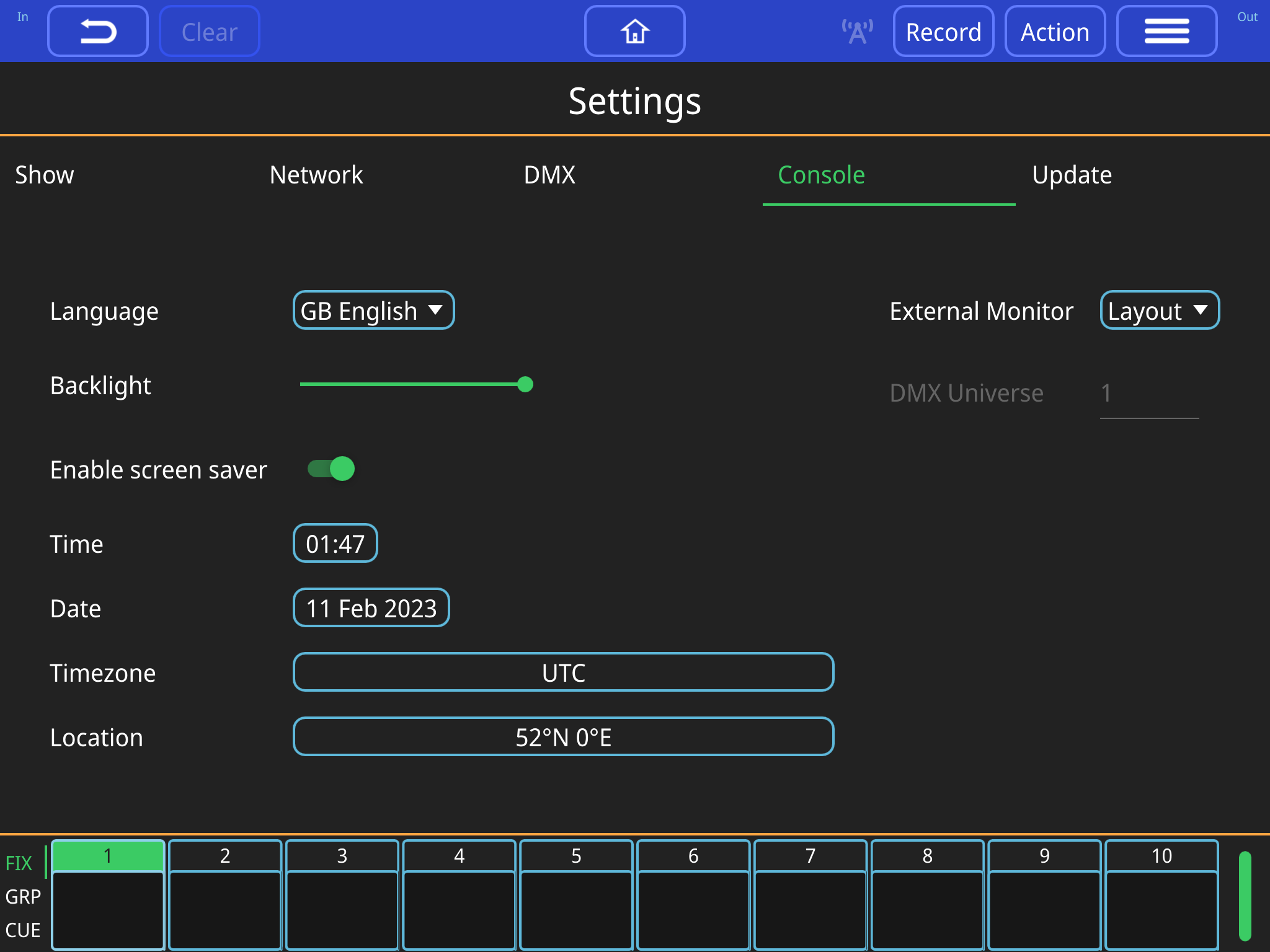1270x952 pixels.
Task: Select the CUE page indicator
Action: [24, 930]
